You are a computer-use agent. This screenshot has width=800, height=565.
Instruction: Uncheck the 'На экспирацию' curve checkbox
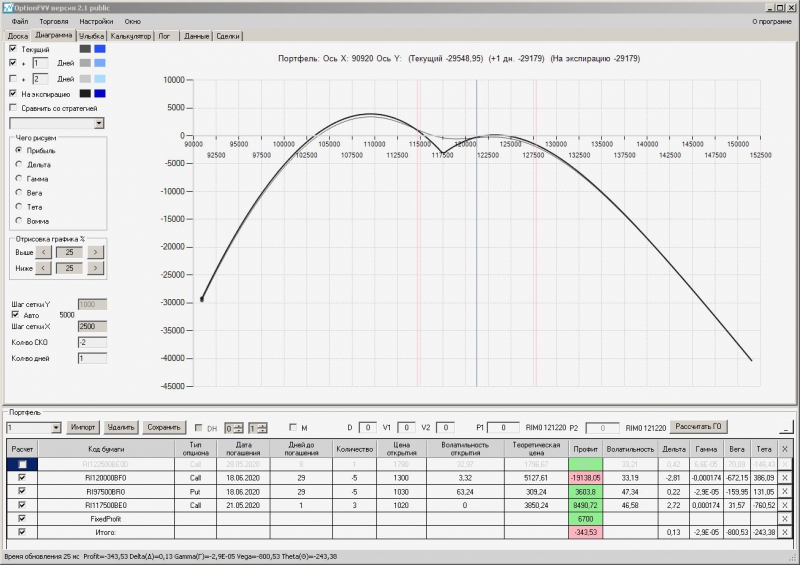[13, 93]
